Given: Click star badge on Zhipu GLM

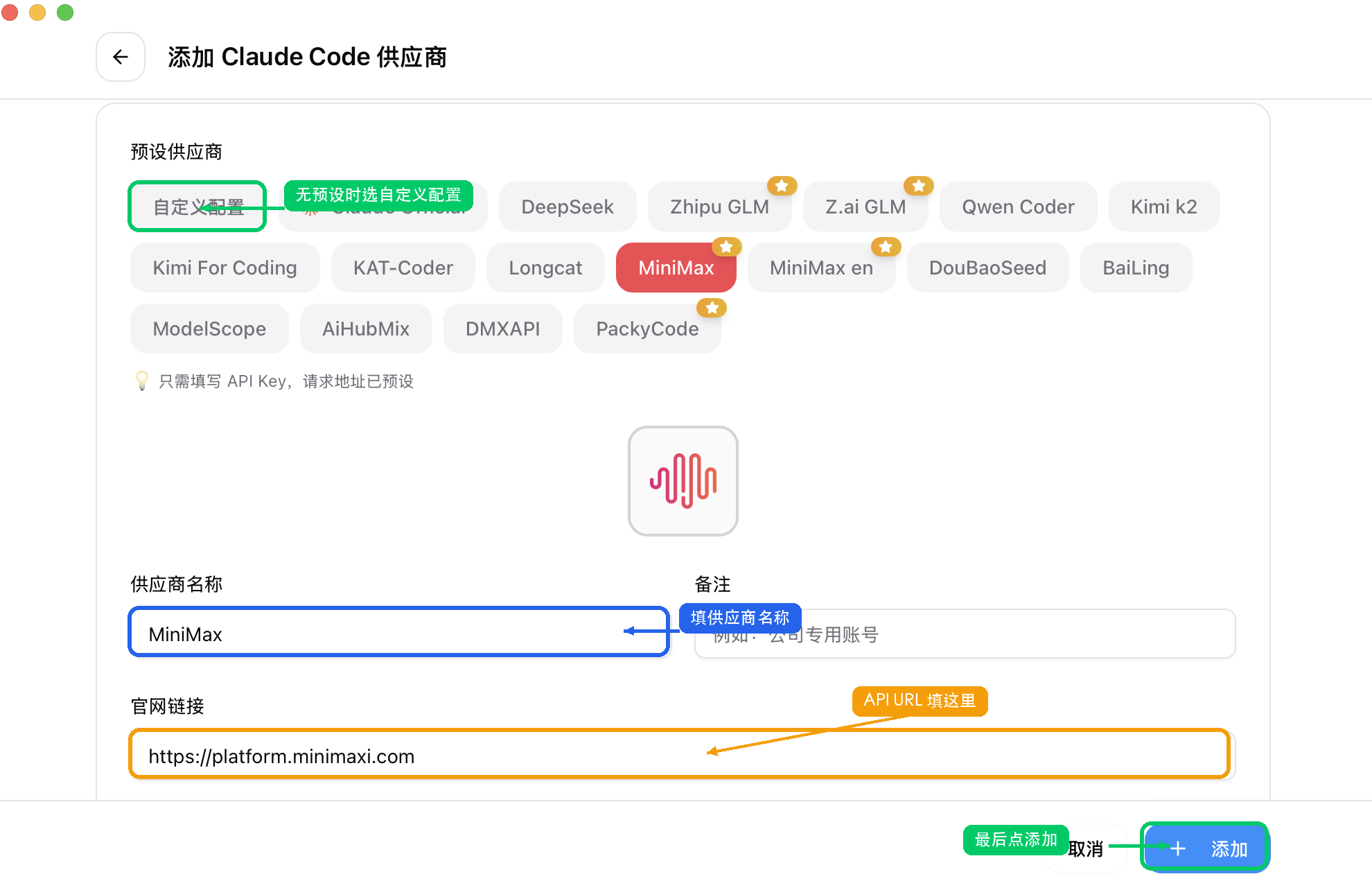Looking at the screenshot, I should [x=782, y=186].
